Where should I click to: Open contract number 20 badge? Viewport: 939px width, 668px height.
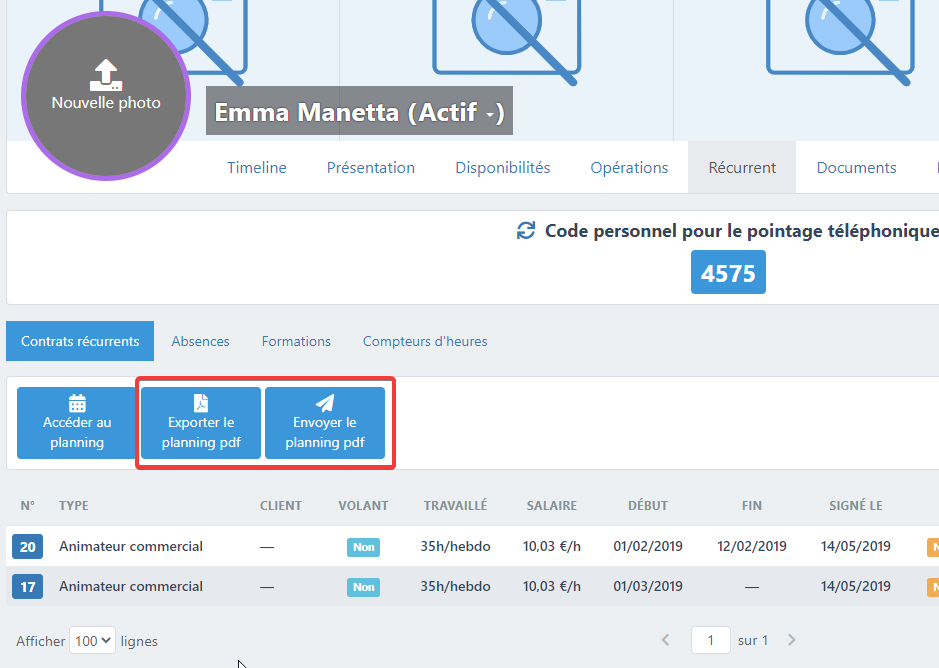pos(28,547)
